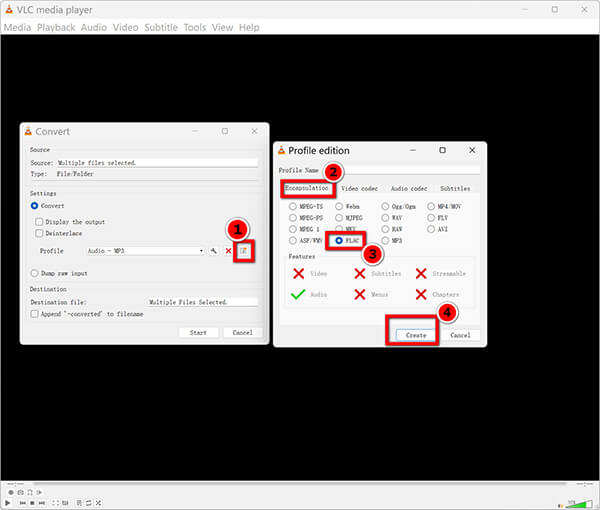
Task: Select the Dump raw input radio button
Action: [34, 273]
